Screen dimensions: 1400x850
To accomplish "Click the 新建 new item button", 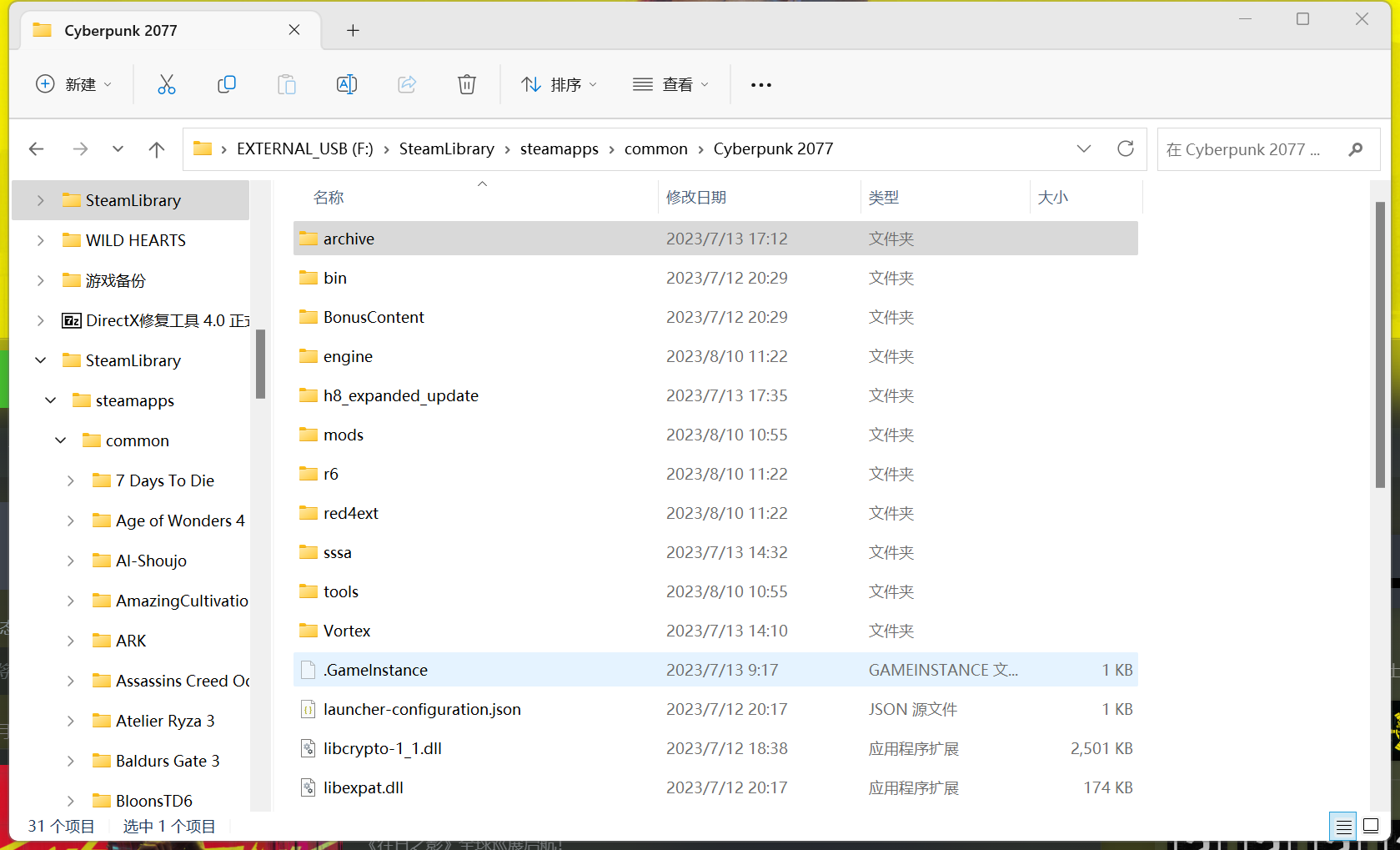I will pyautogui.click(x=73, y=84).
